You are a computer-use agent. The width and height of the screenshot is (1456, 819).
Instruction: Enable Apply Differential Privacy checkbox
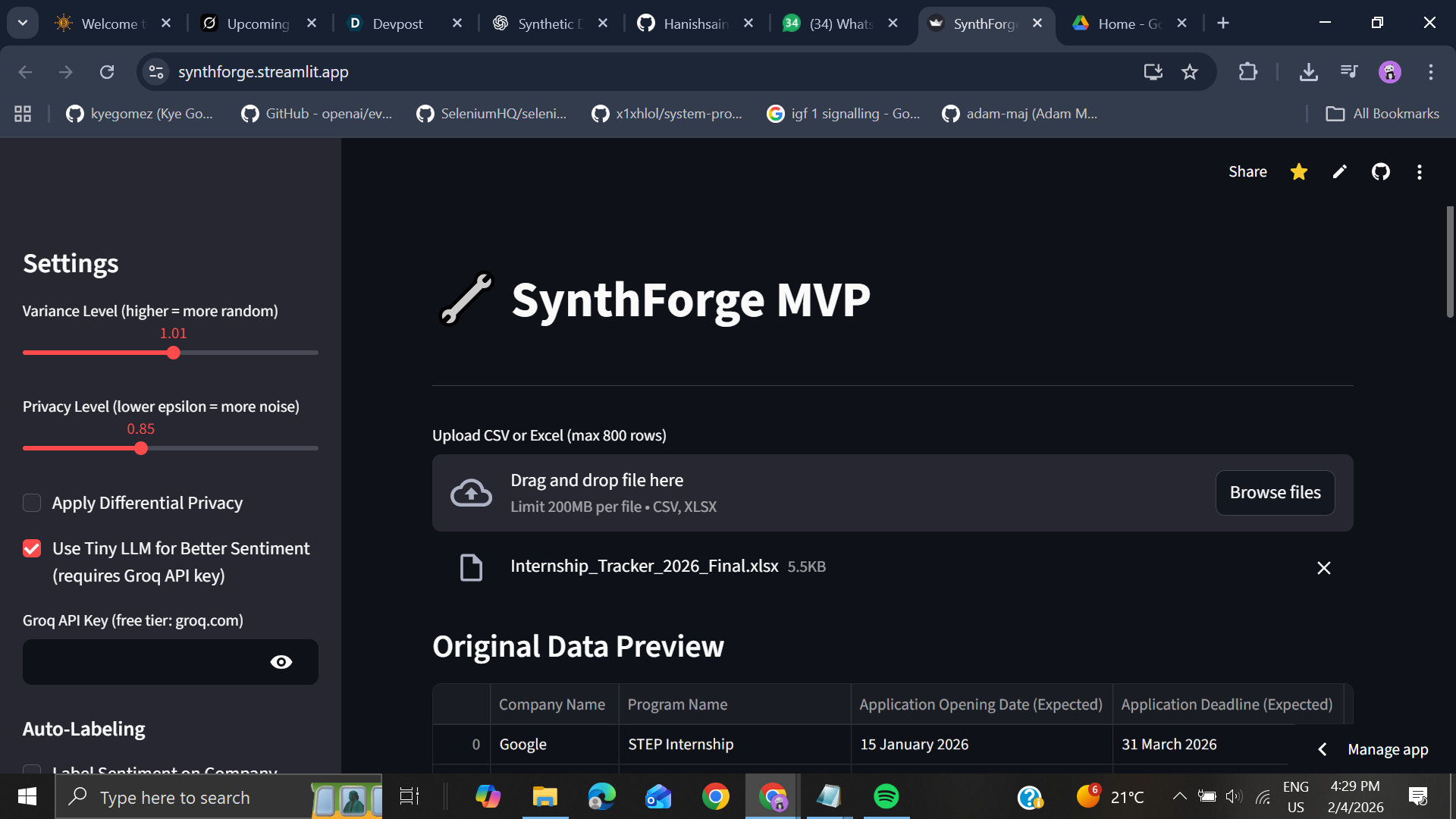point(32,503)
